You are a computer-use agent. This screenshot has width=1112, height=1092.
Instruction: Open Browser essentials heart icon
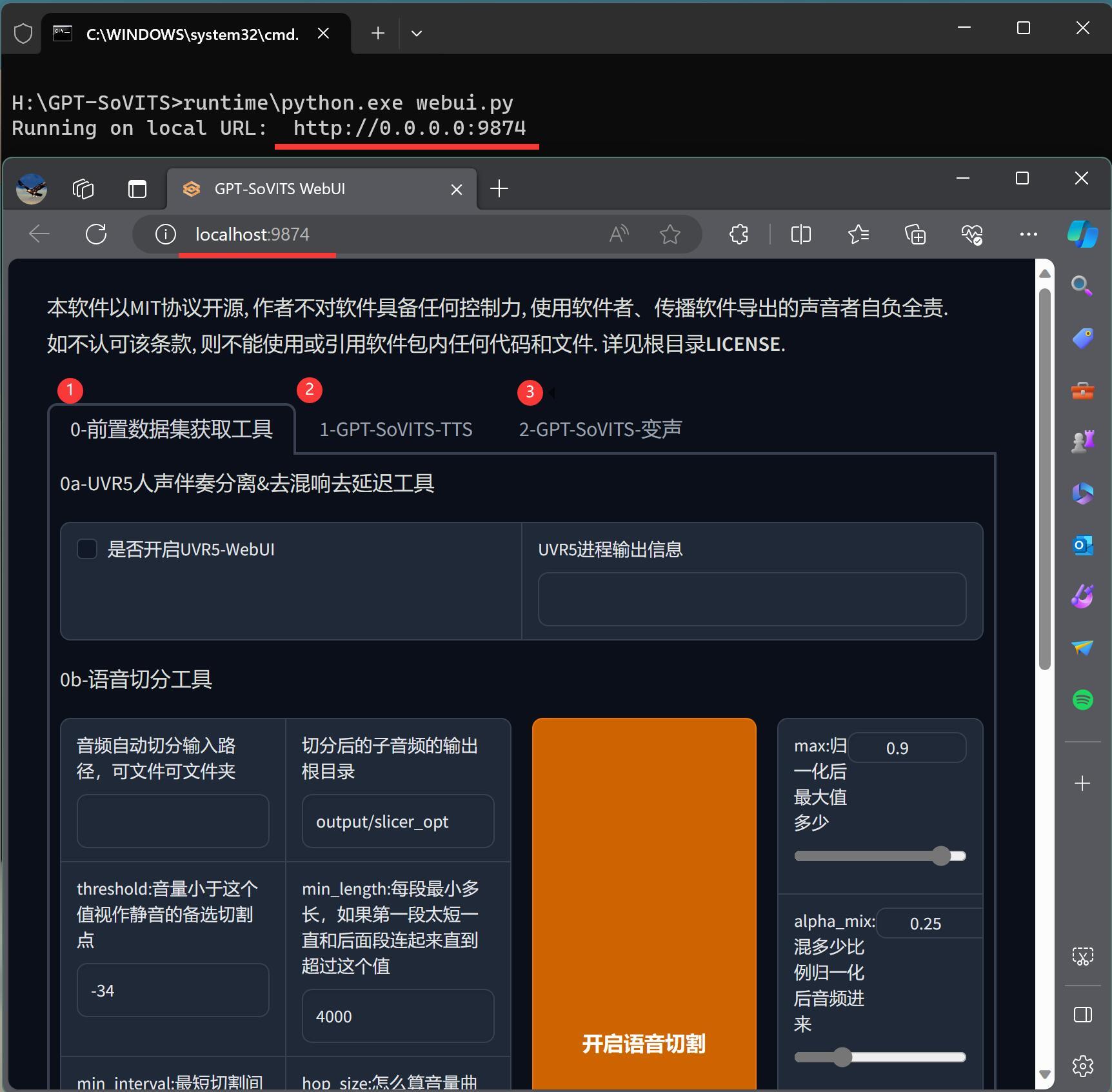972,234
